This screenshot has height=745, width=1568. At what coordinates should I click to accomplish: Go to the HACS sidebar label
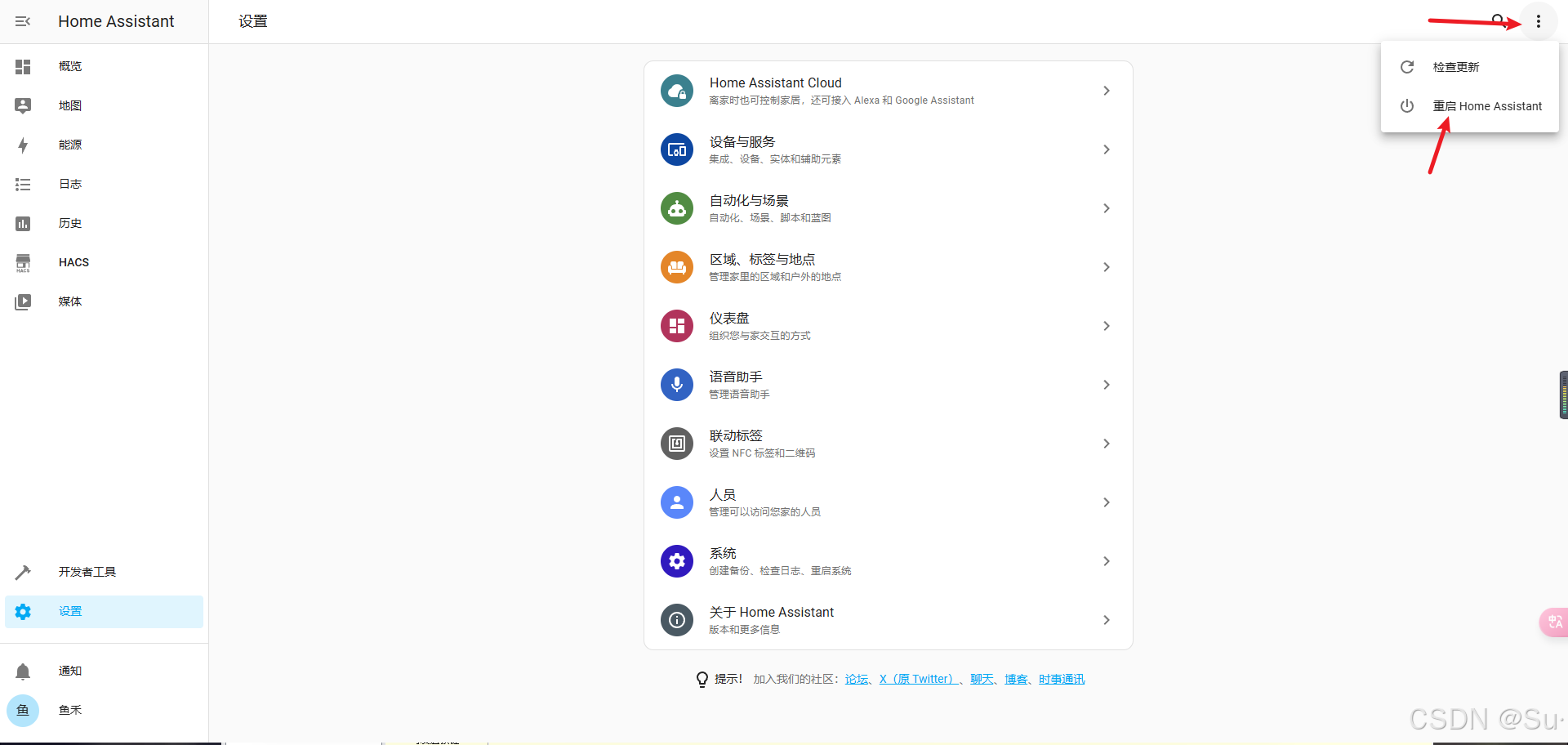pyautogui.click(x=73, y=262)
